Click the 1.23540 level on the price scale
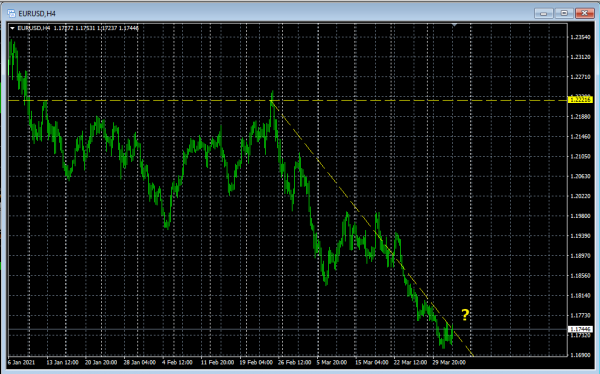This screenshot has height=374, width=600. tap(580, 37)
